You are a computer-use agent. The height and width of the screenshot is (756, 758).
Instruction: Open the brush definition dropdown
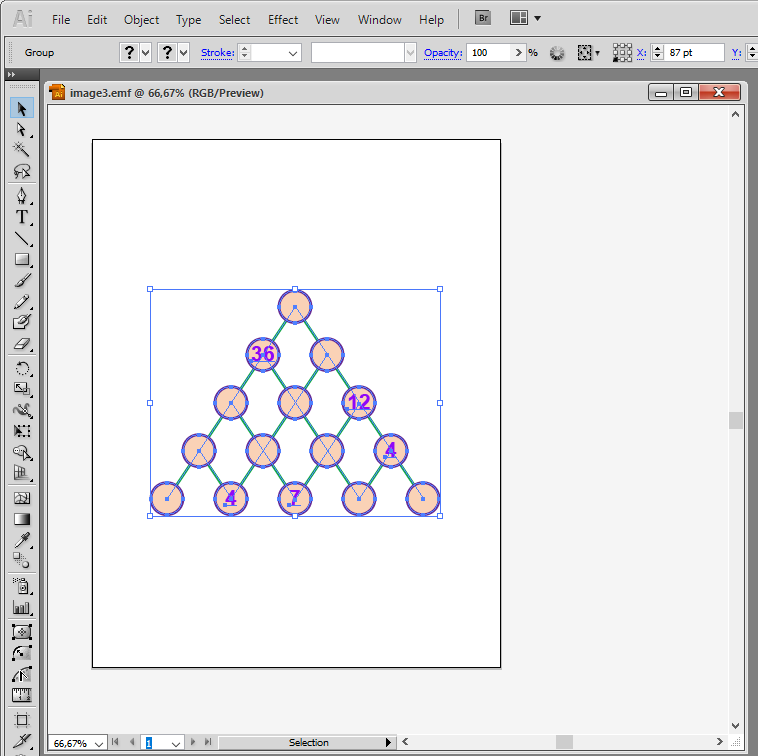(410, 53)
